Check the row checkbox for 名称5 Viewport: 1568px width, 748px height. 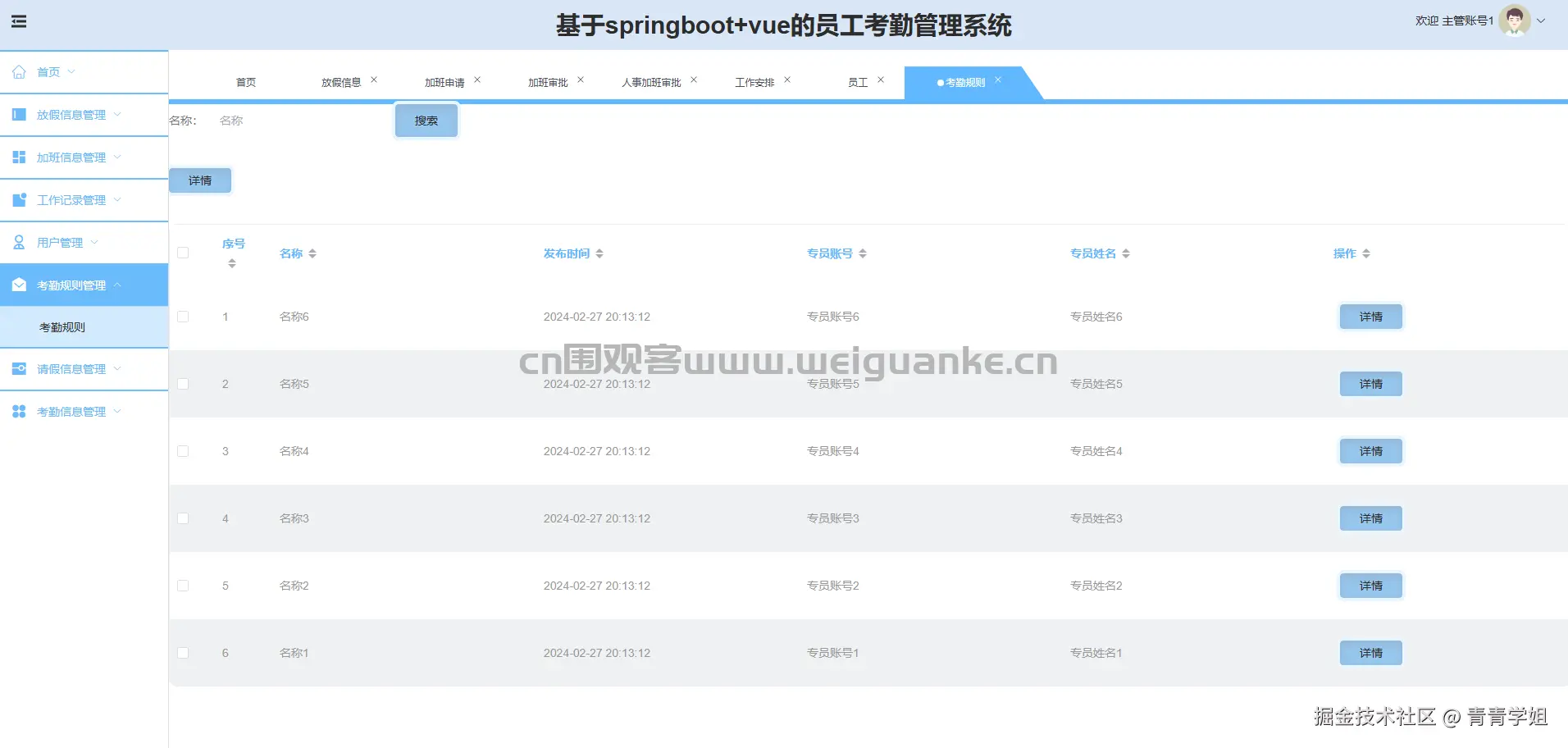(x=183, y=384)
